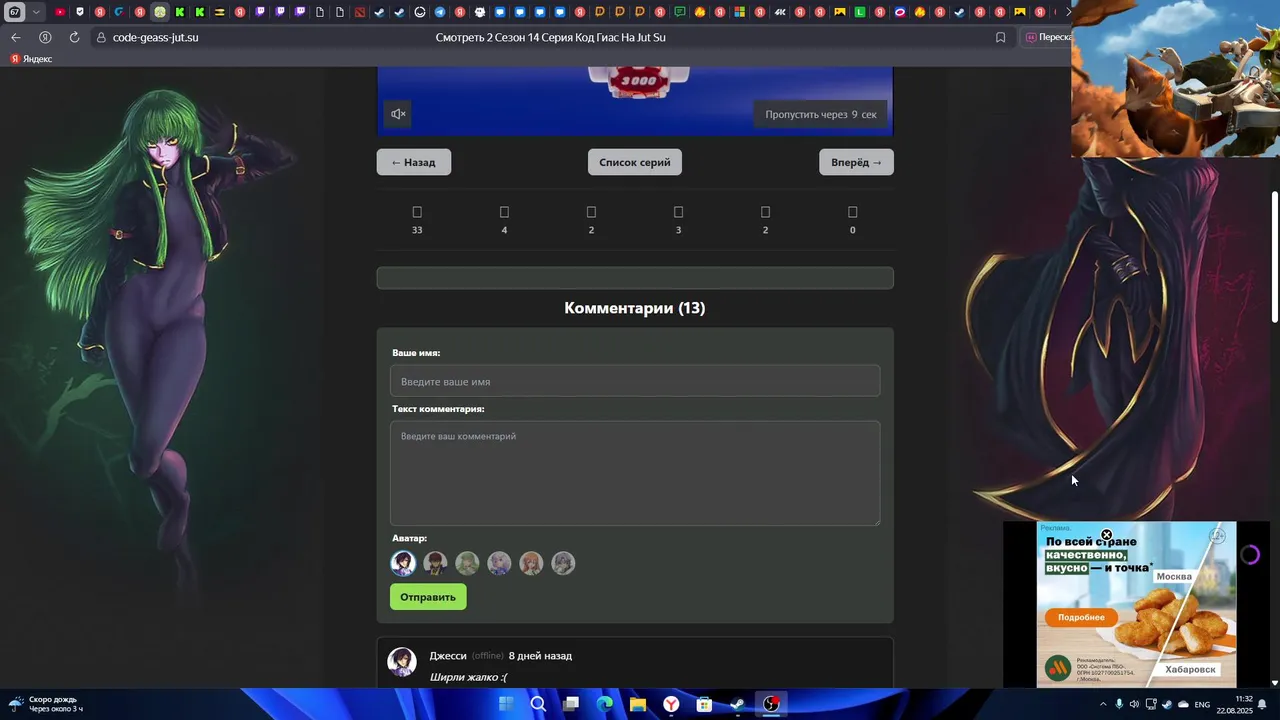Screen dimensions: 1280x720
Task: Click the 8 дней назад timestamp
Action: [x=540, y=656]
